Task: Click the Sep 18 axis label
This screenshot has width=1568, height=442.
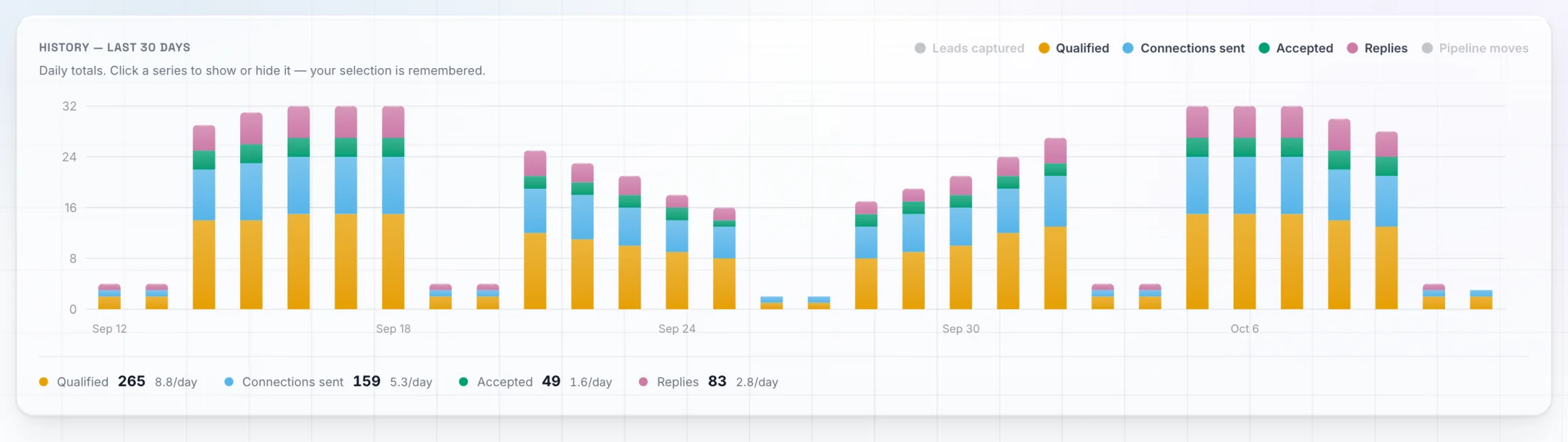Action: pyautogui.click(x=393, y=328)
